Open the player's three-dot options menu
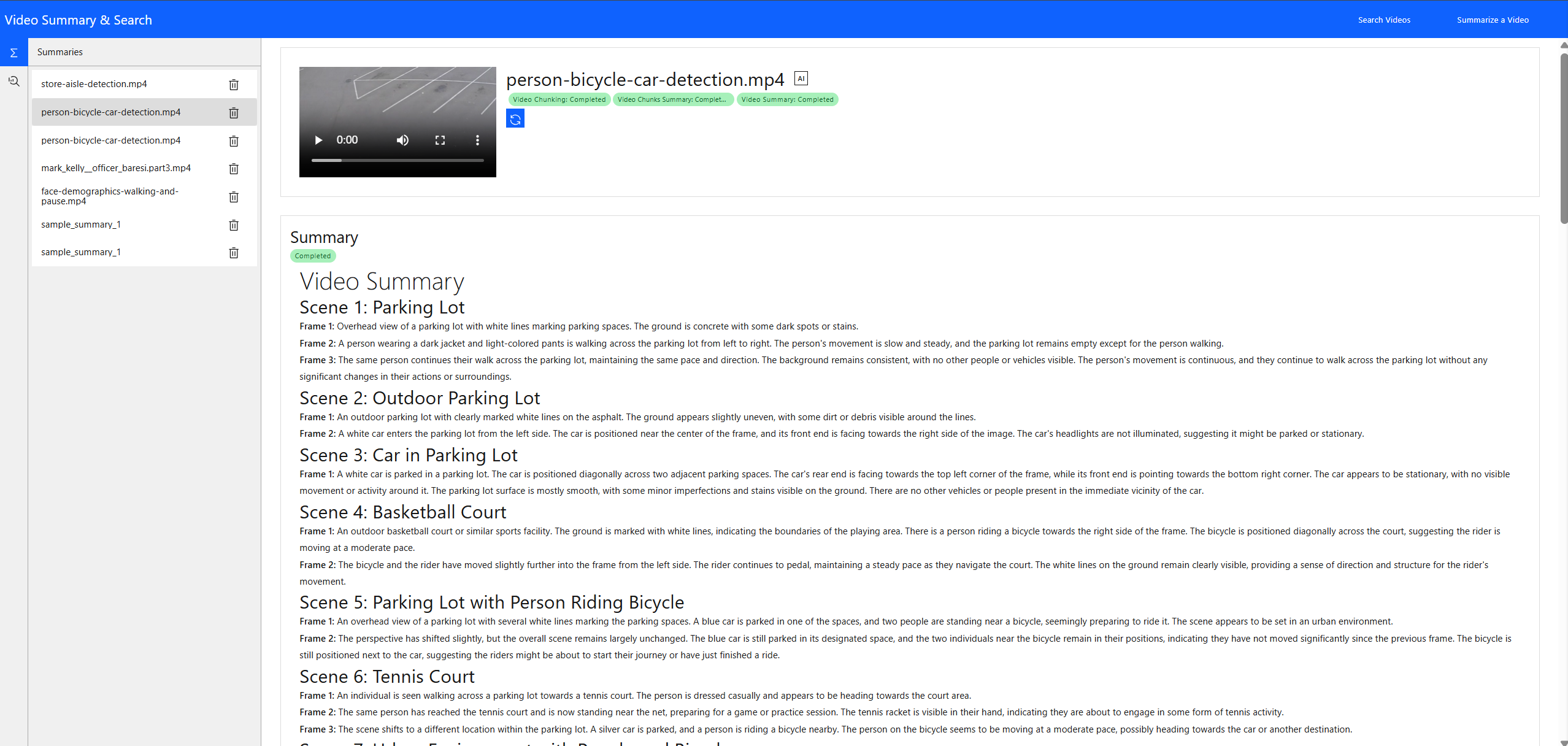 coord(477,140)
